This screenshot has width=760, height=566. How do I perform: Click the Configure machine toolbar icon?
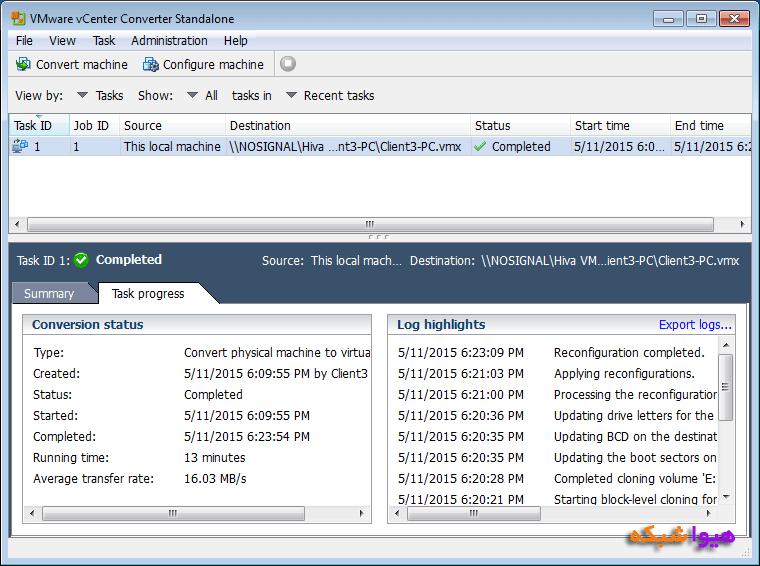pos(150,64)
